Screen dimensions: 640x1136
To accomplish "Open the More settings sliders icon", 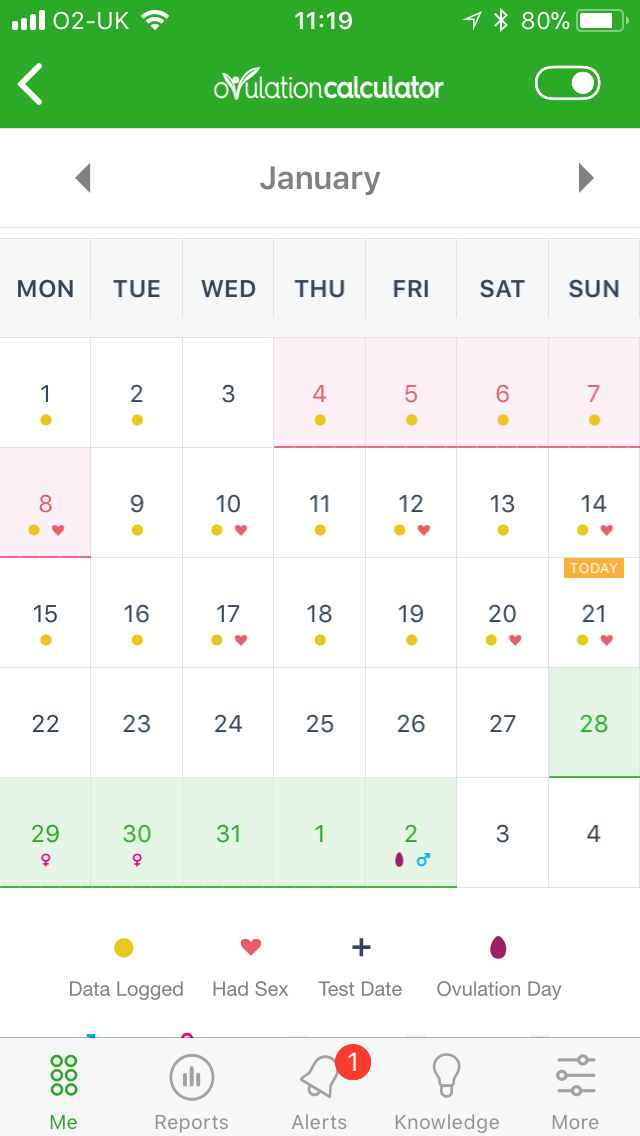I will [575, 1093].
